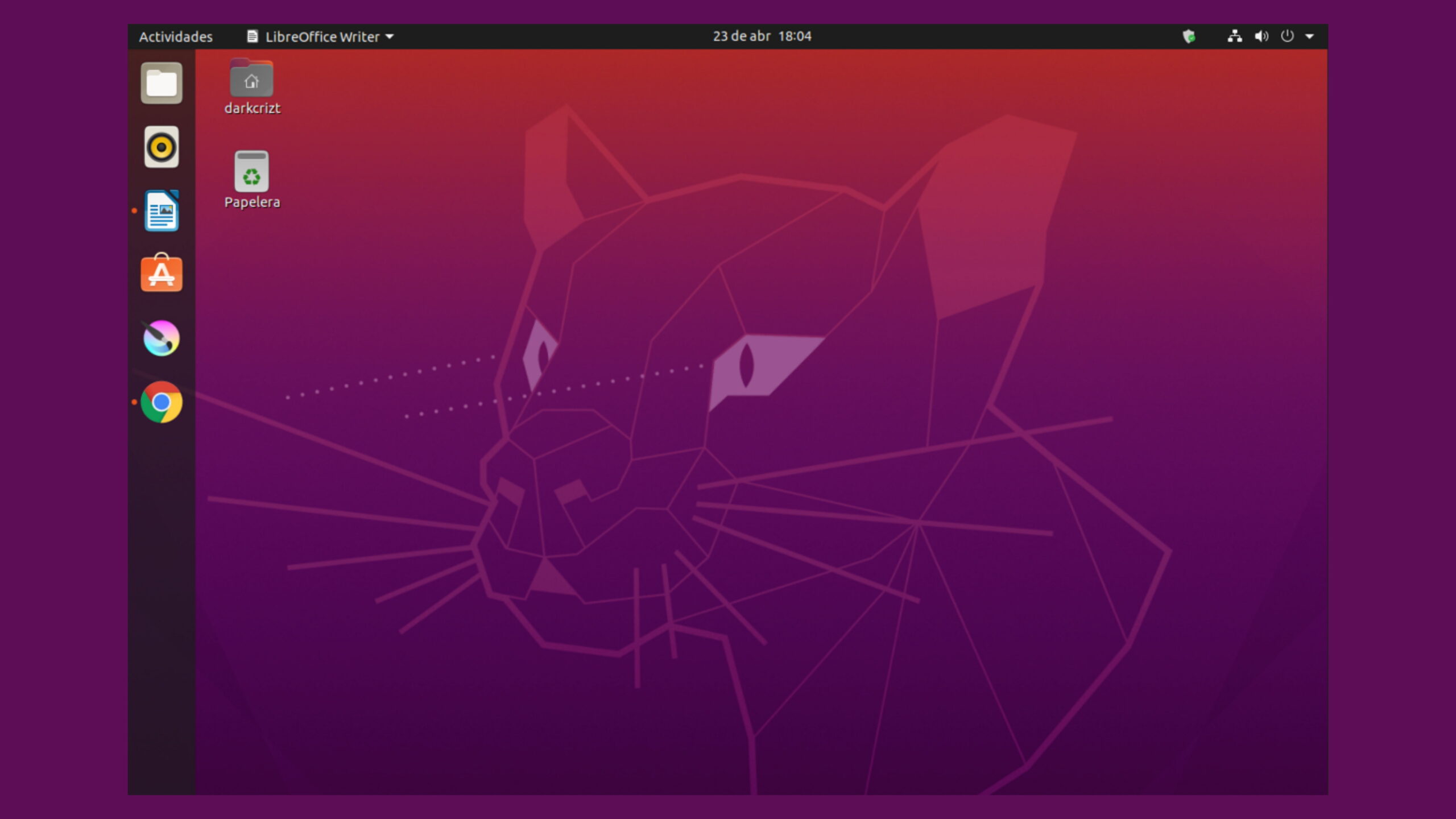Click the power icon in top bar

coord(1287,36)
